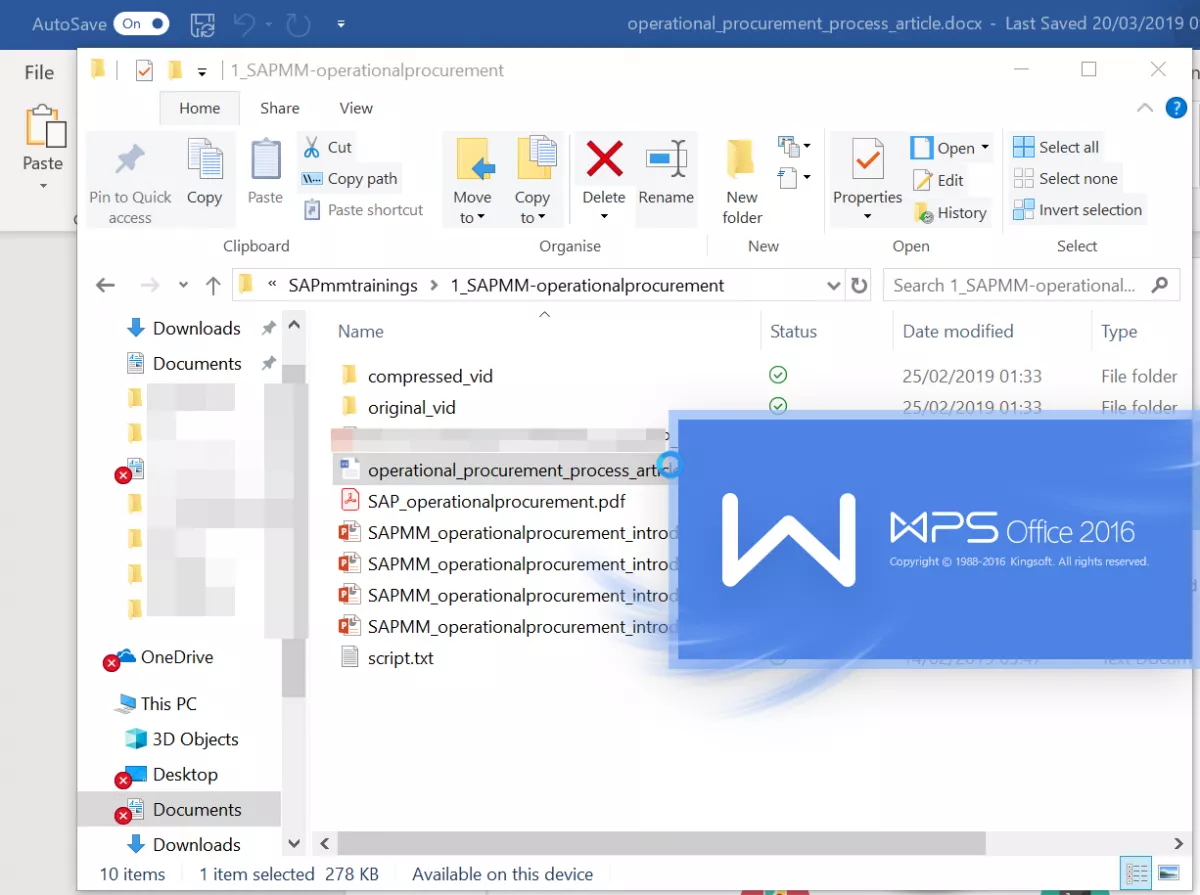This screenshot has height=895, width=1200.
Task: Sort by the Type column header
Action: pos(1119,331)
